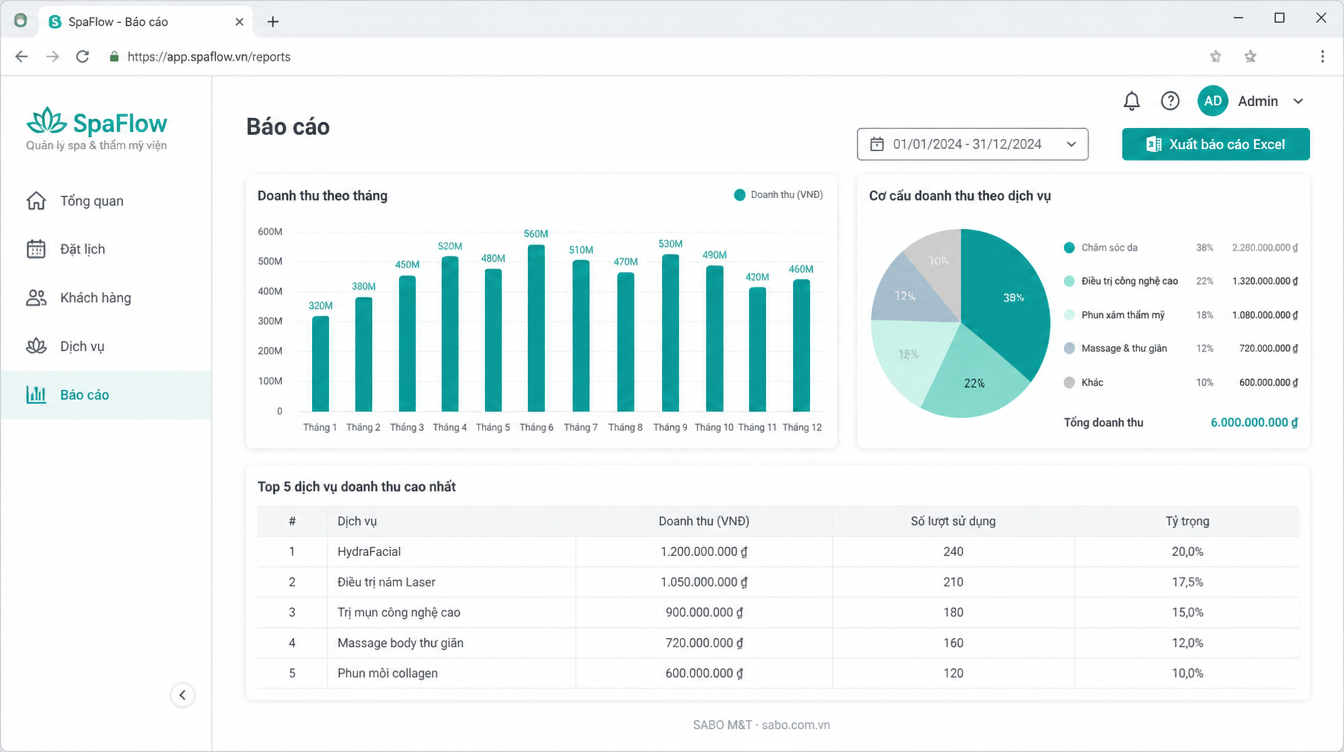Open Dịch vụ in the sidebar
The image size is (1344, 752).
tap(106, 346)
